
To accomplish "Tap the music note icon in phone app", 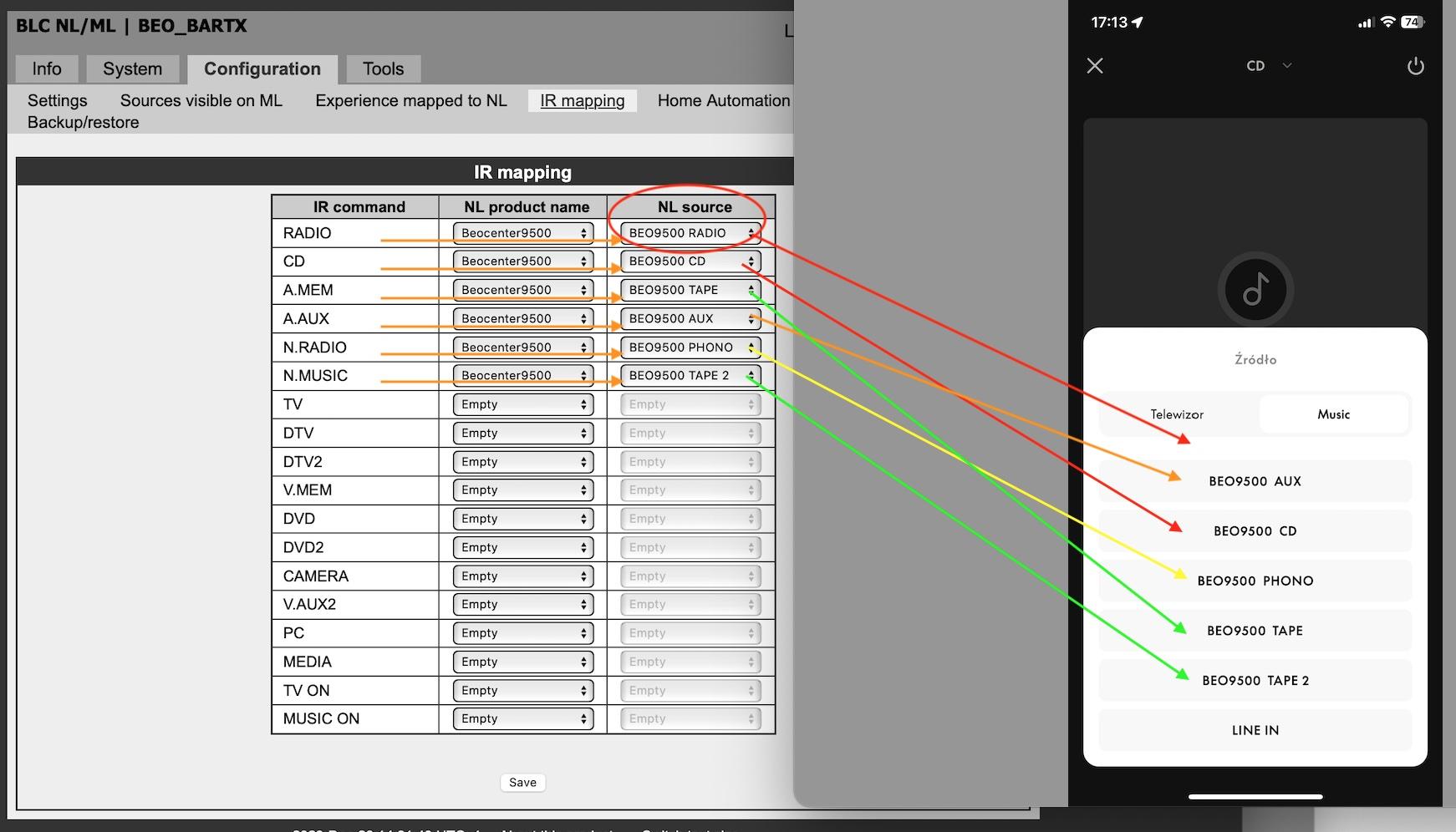I will (1255, 290).
